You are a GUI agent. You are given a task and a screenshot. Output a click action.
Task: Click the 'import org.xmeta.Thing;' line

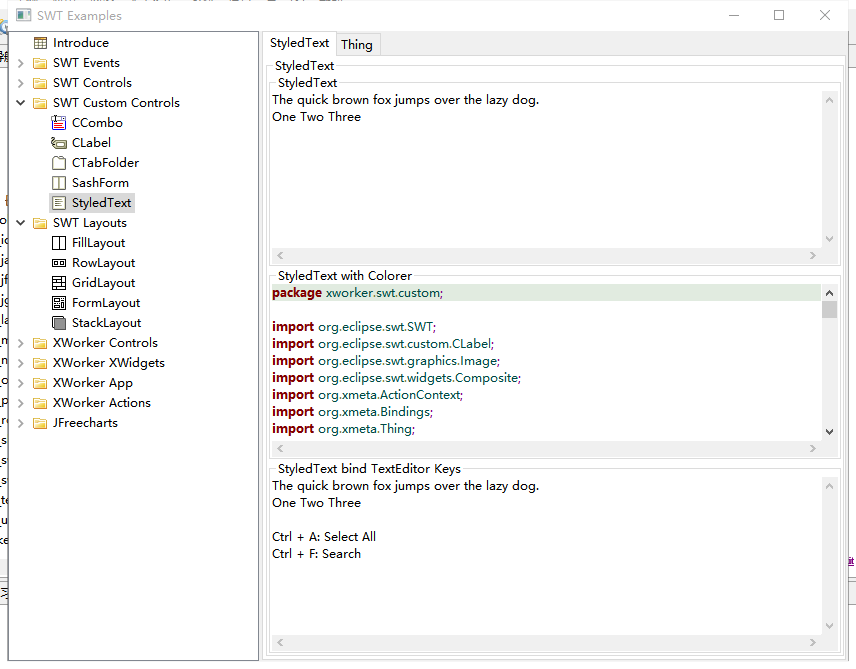click(343, 429)
